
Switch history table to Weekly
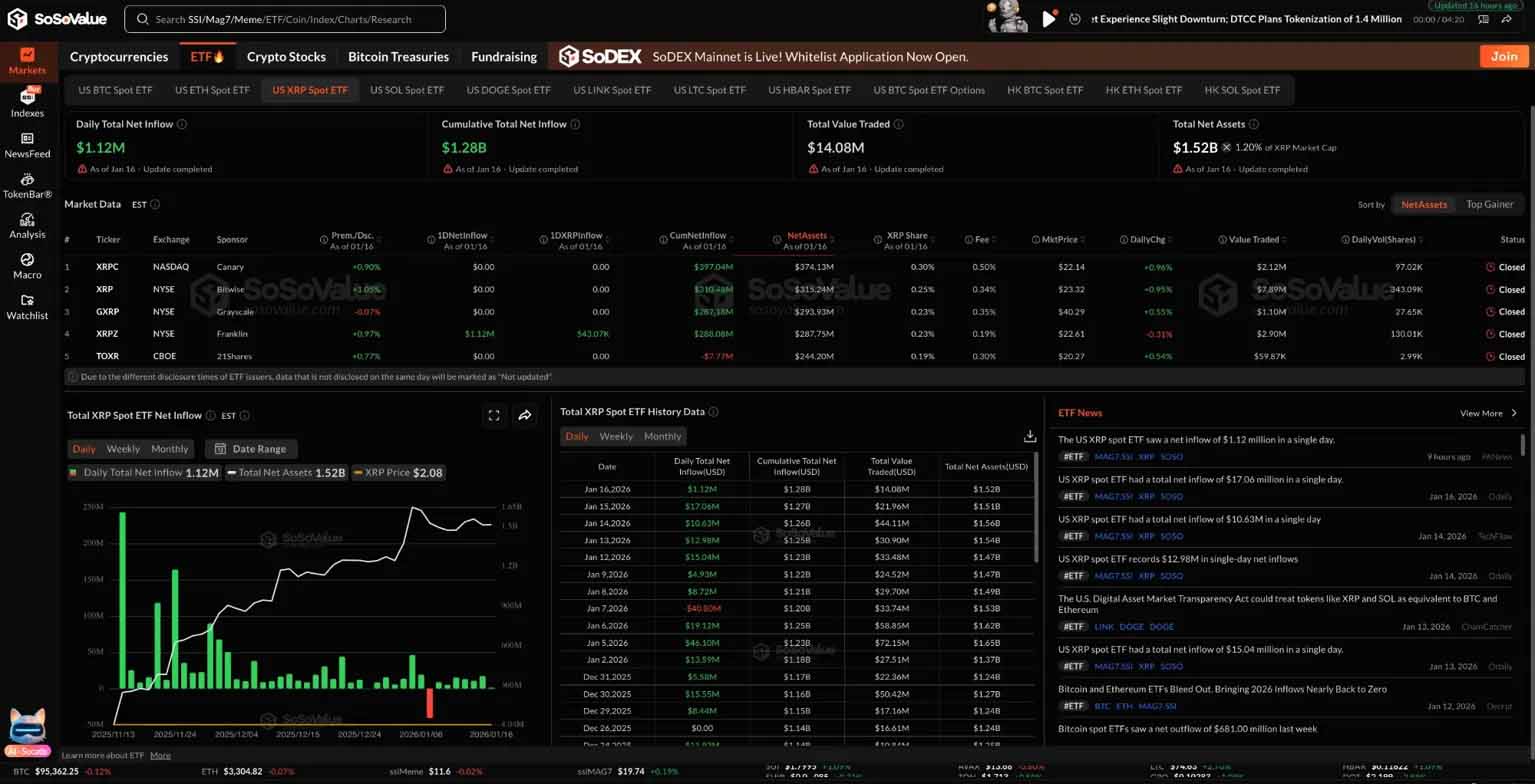616,436
